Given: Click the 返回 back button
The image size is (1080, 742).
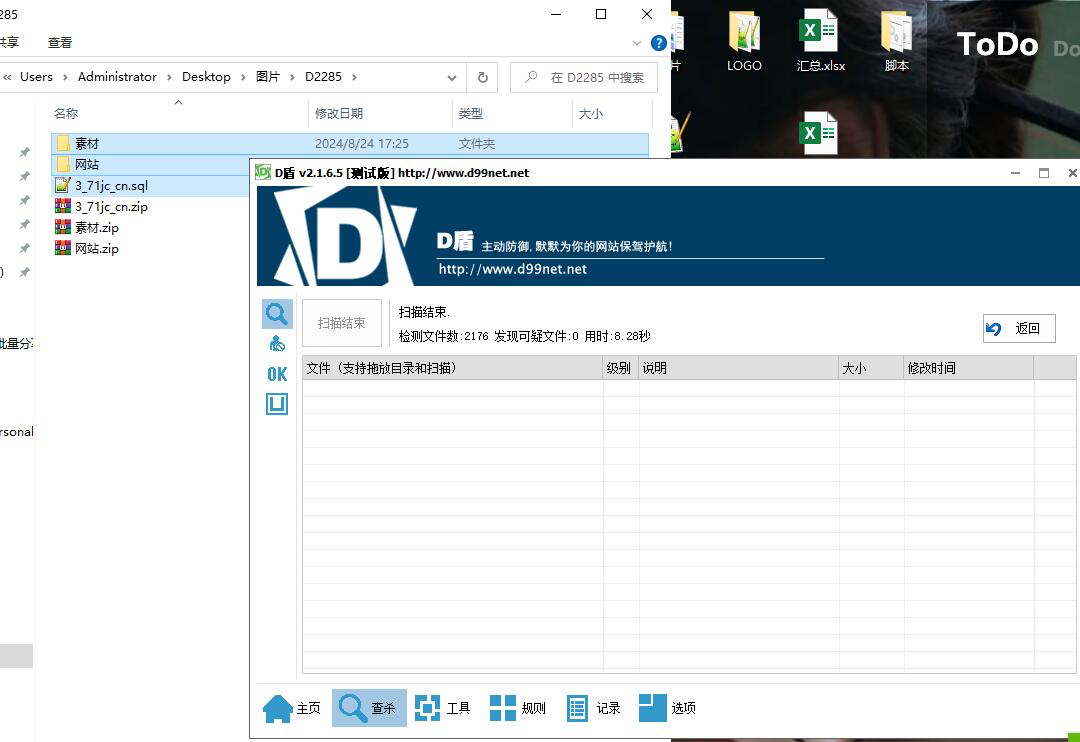Looking at the screenshot, I should [x=1018, y=328].
